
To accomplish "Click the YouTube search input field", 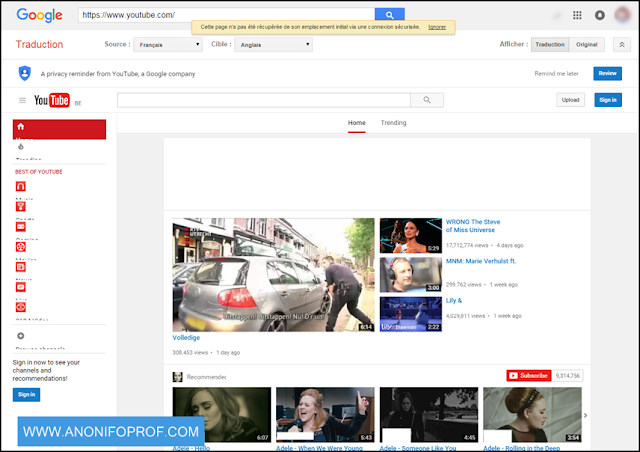I will pyautogui.click(x=264, y=100).
